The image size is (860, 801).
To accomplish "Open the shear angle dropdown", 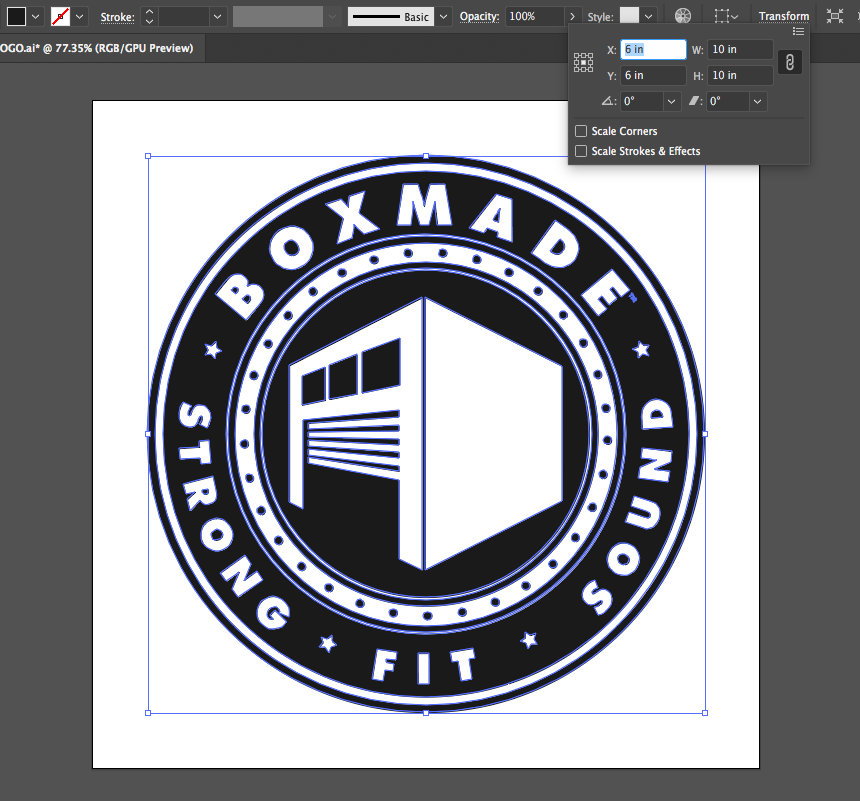I will pos(757,101).
